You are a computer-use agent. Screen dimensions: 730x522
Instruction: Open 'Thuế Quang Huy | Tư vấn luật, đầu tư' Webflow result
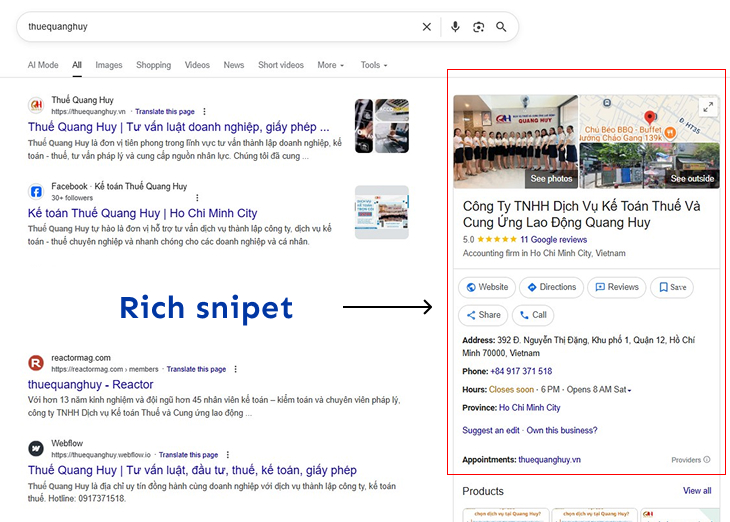[192, 470]
